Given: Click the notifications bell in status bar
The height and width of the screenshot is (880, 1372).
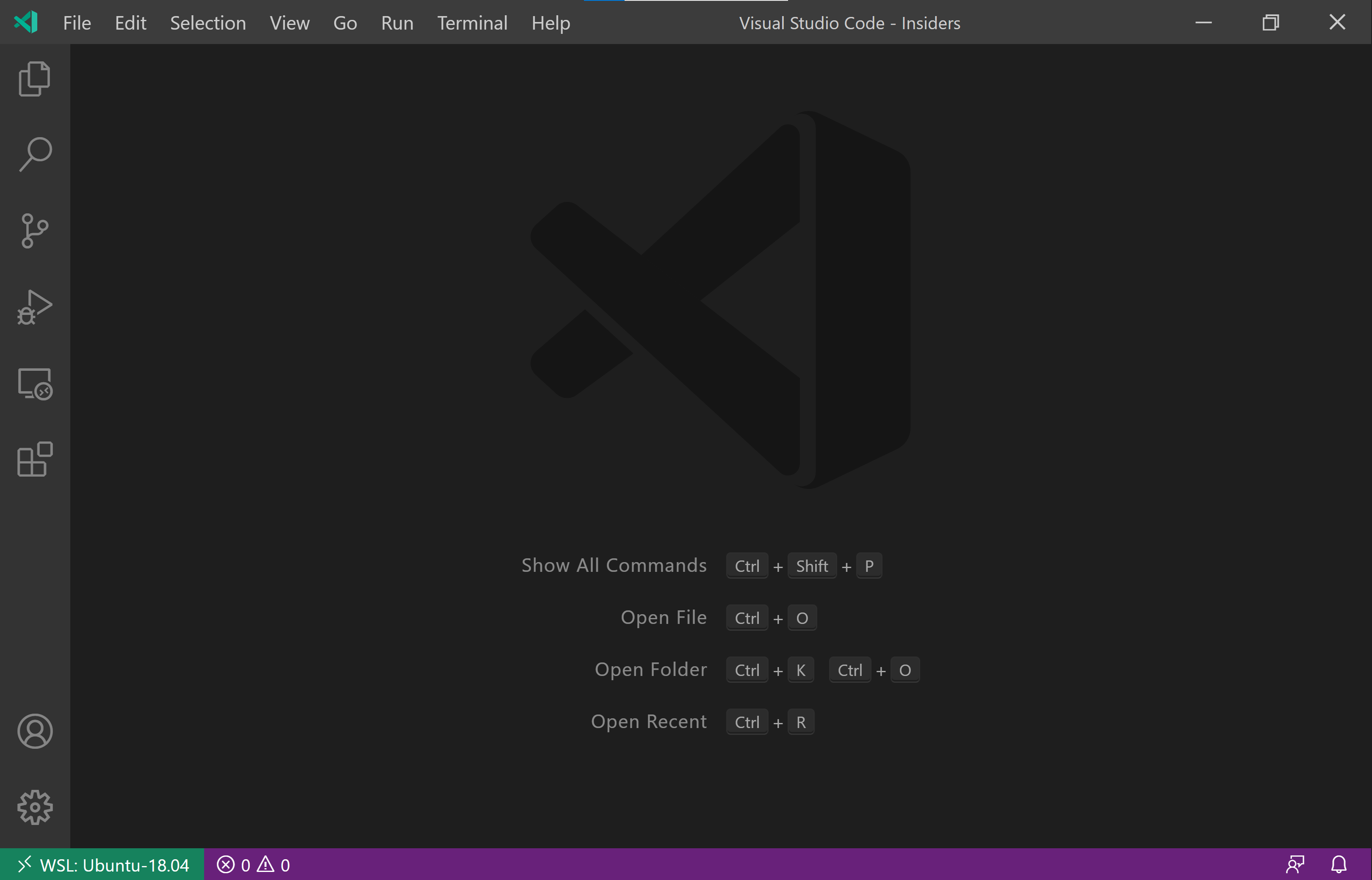Looking at the screenshot, I should (1339, 865).
